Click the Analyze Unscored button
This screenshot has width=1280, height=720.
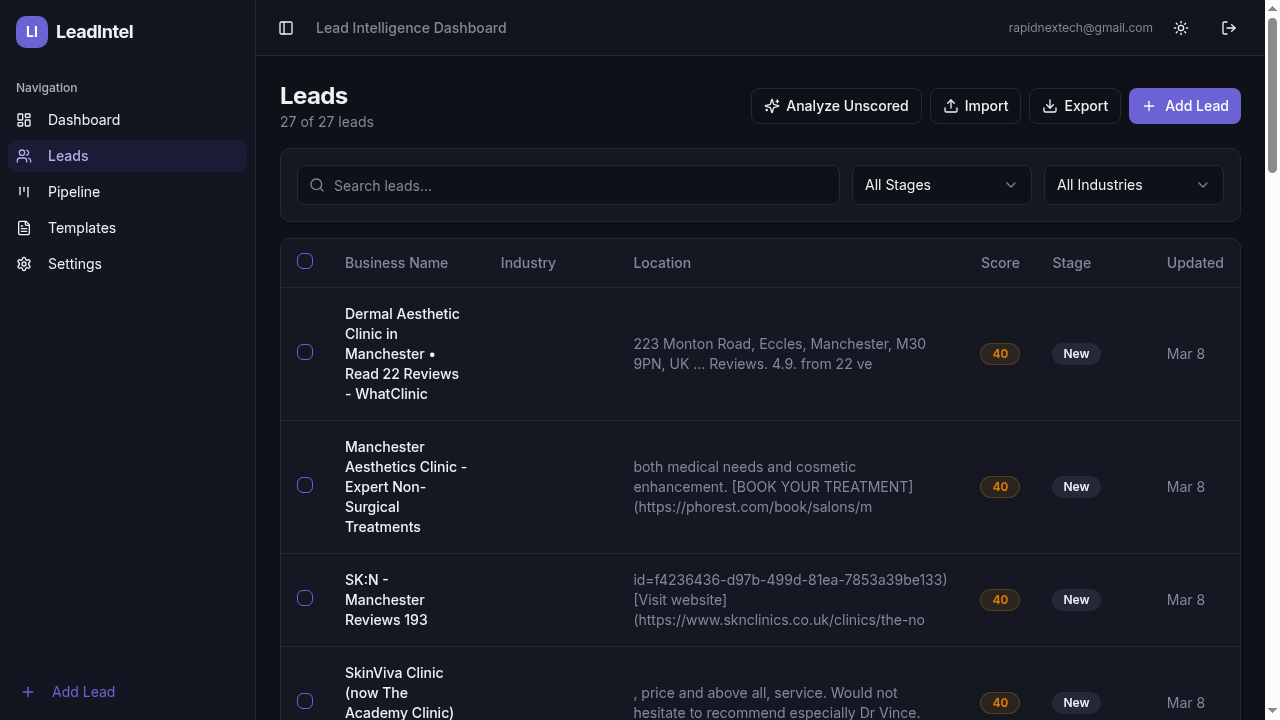click(836, 106)
